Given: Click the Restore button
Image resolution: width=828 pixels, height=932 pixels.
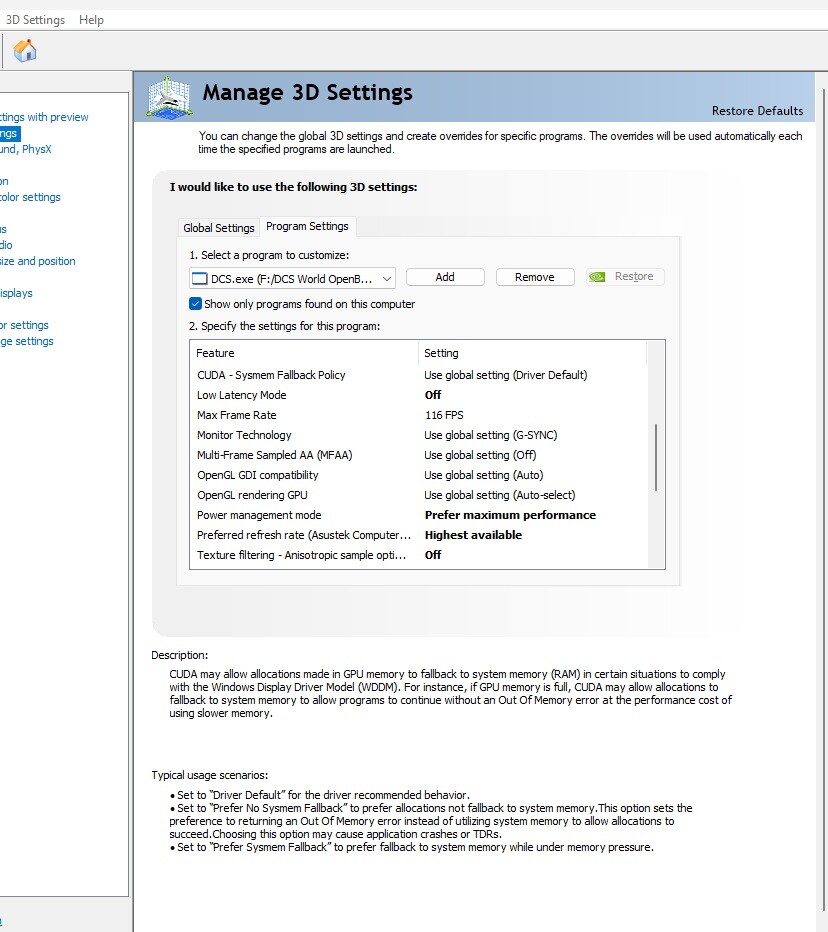Looking at the screenshot, I should tap(625, 276).
